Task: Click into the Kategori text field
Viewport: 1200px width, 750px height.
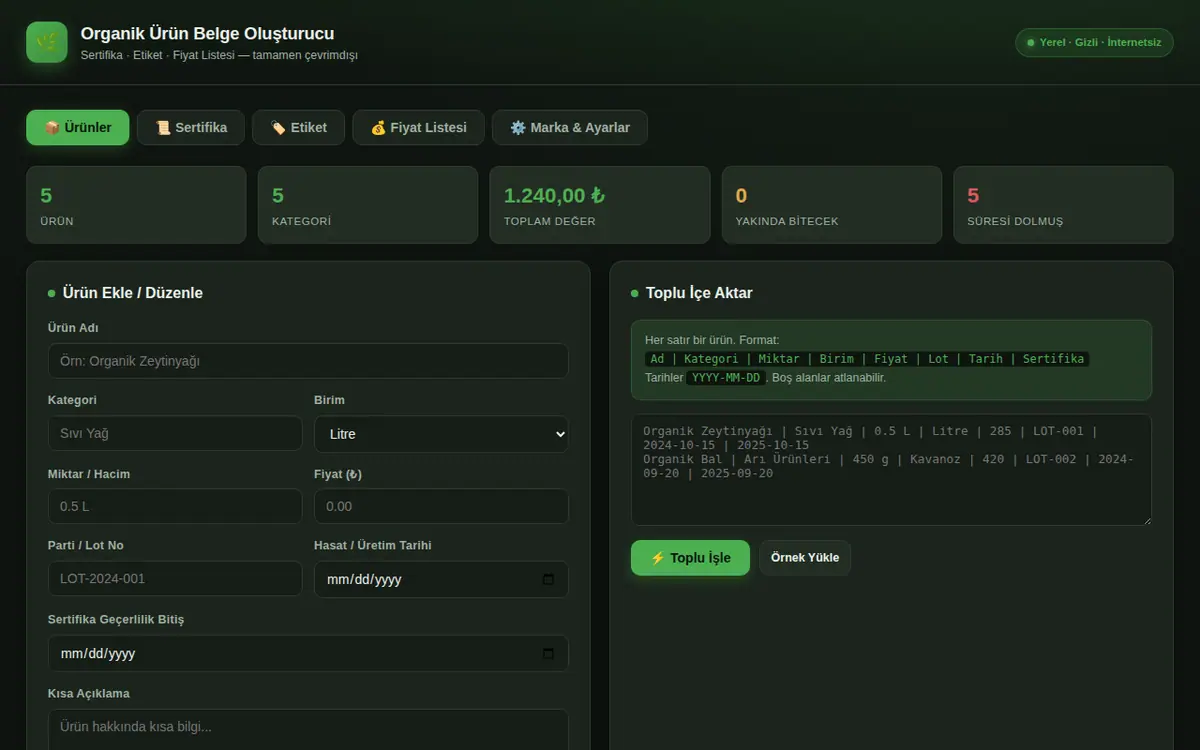Action: (175, 434)
